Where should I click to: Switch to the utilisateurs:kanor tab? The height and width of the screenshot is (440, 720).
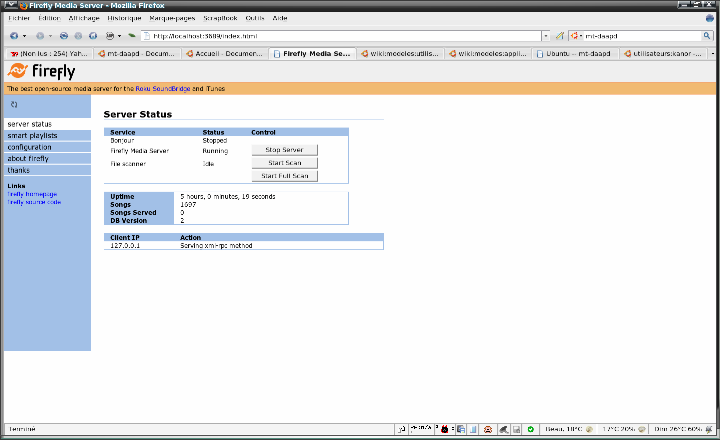coord(663,54)
